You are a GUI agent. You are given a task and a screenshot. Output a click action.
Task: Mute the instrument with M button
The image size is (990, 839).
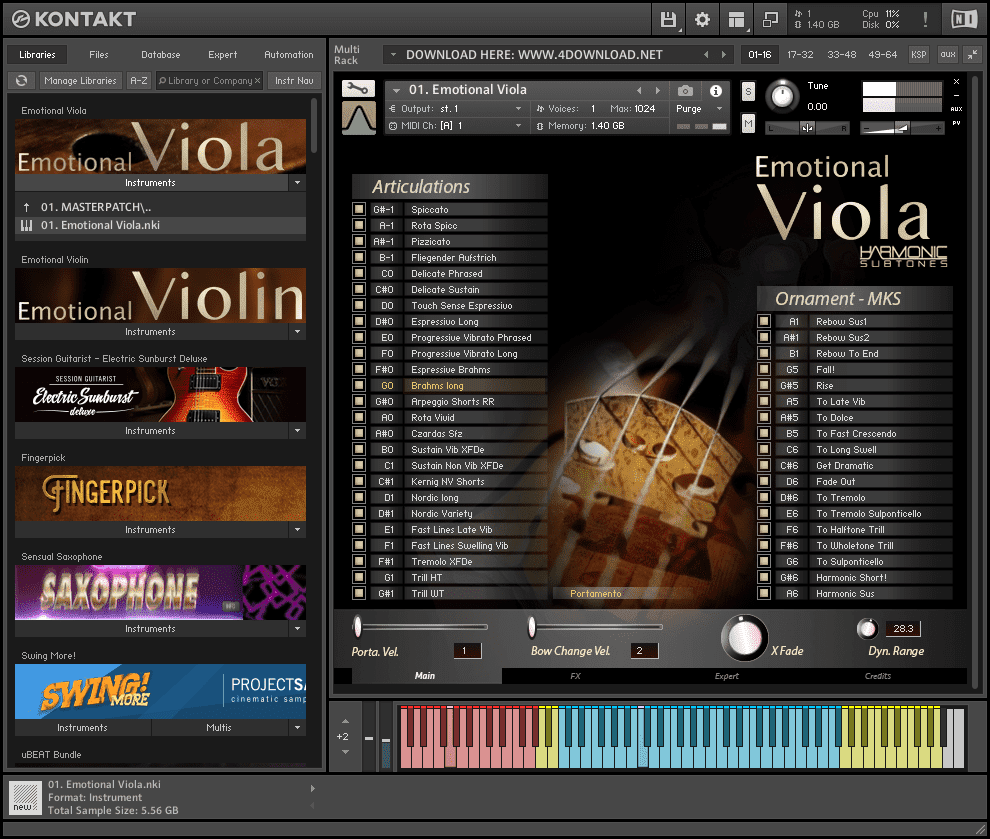[x=748, y=123]
